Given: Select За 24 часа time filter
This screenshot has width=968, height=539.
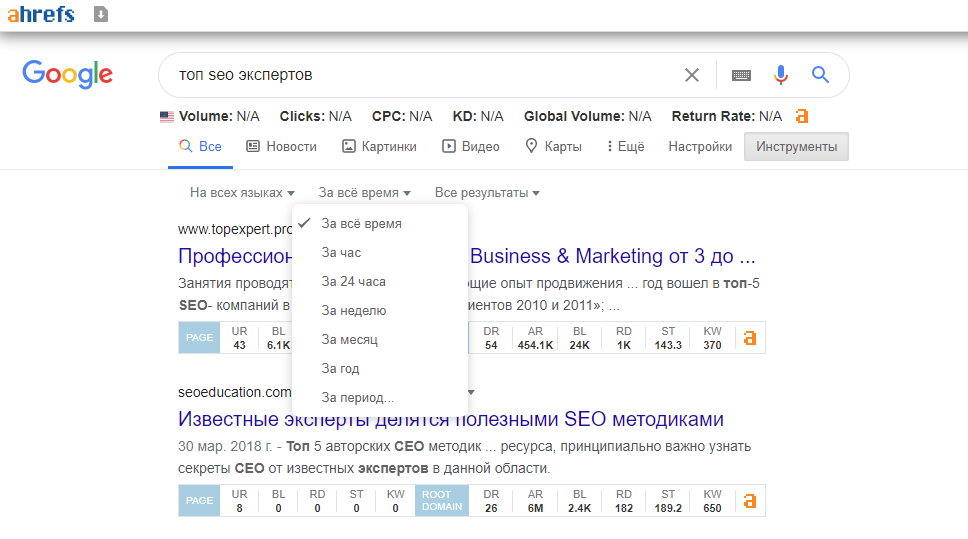Looking at the screenshot, I should click(380, 282).
